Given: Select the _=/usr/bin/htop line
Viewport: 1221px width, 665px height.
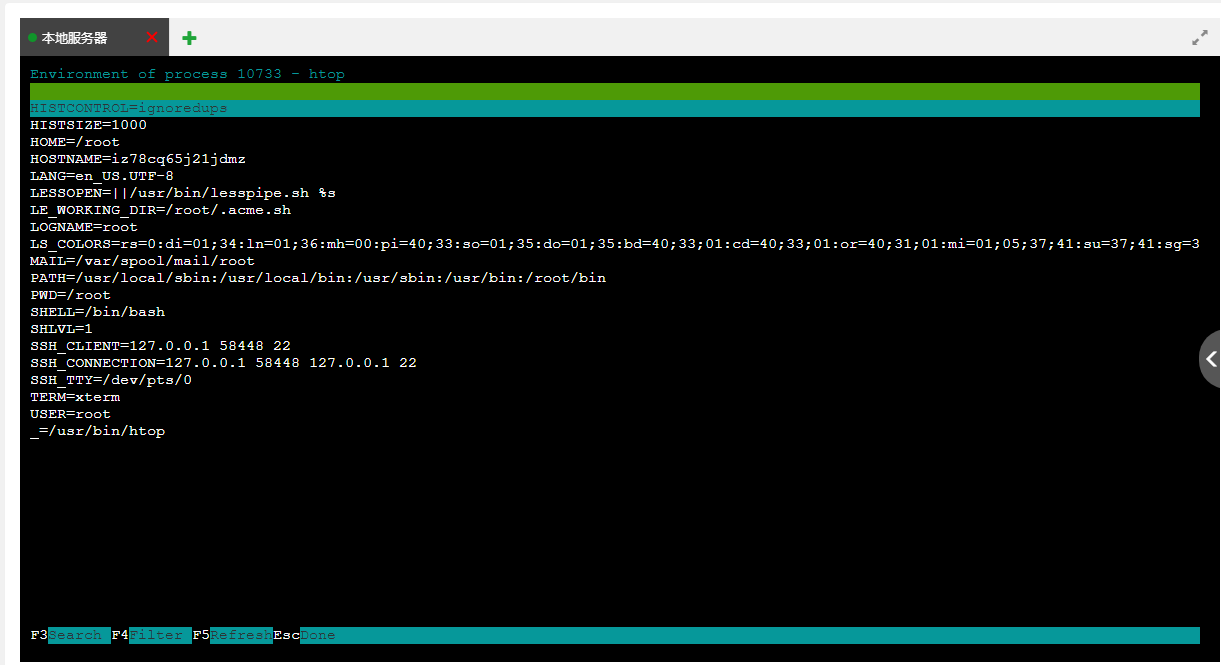Looking at the screenshot, I should (x=97, y=431).
